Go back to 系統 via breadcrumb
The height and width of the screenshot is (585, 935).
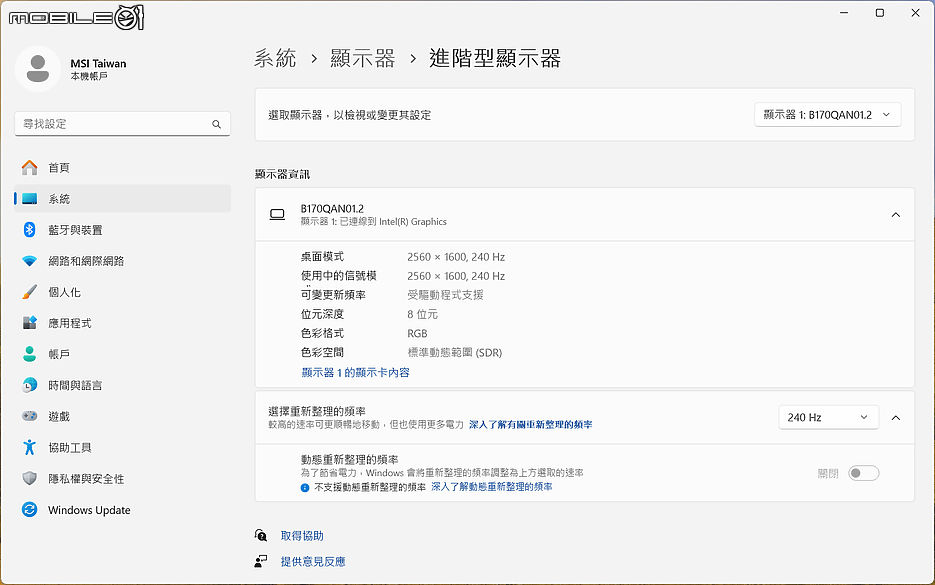coord(275,58)
